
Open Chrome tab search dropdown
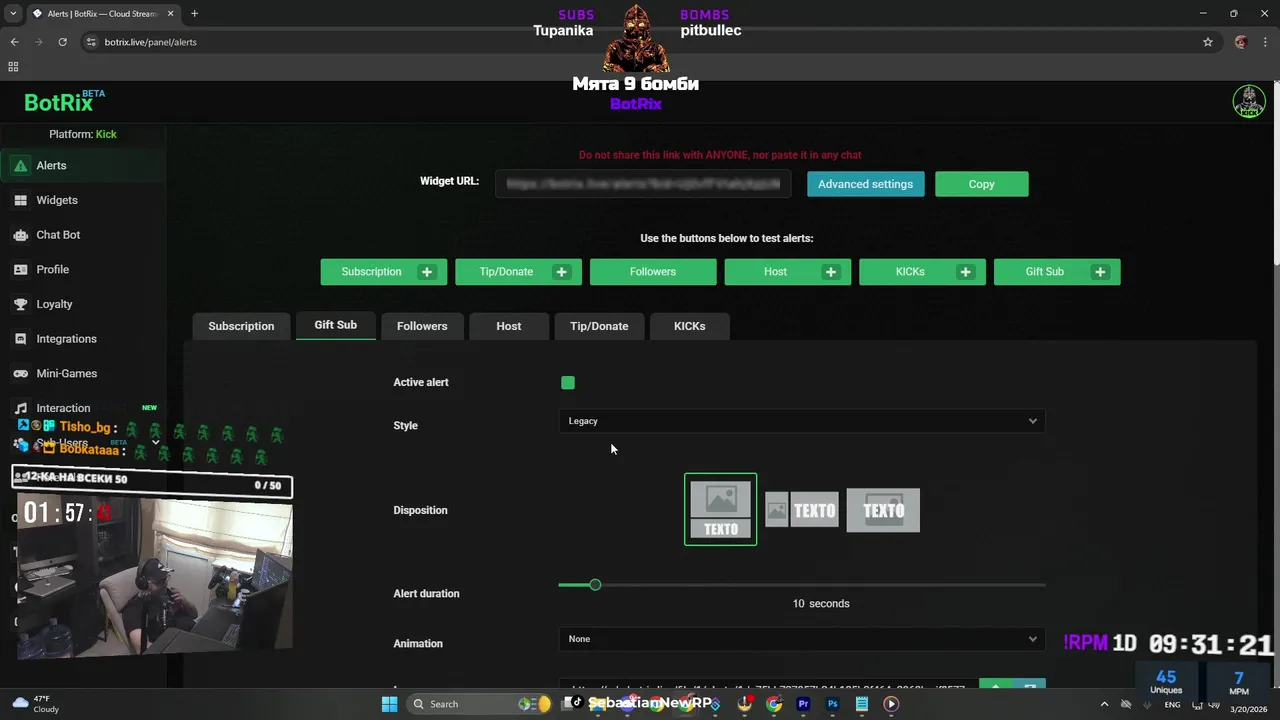coord(13,14)
